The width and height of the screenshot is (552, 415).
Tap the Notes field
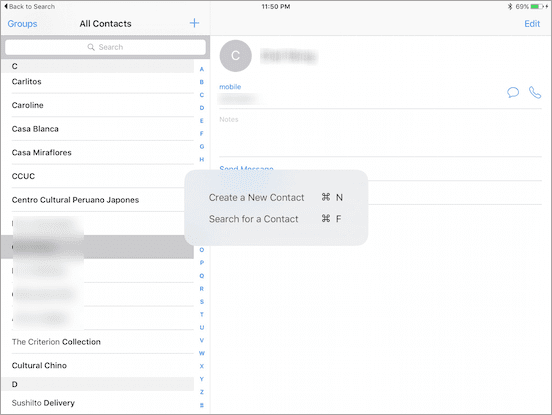[380, 132]
